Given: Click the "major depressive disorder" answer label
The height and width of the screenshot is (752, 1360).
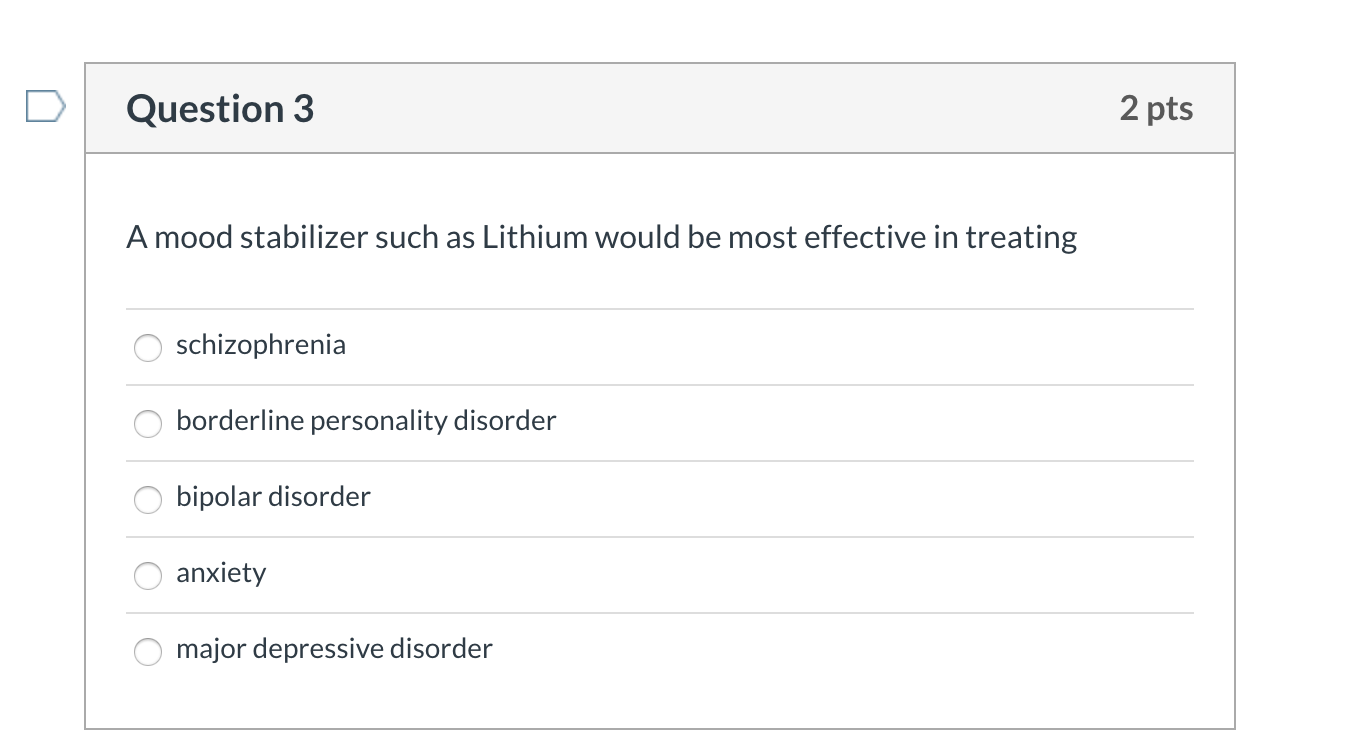Looking at the screenshot, I should coord(334,649).
